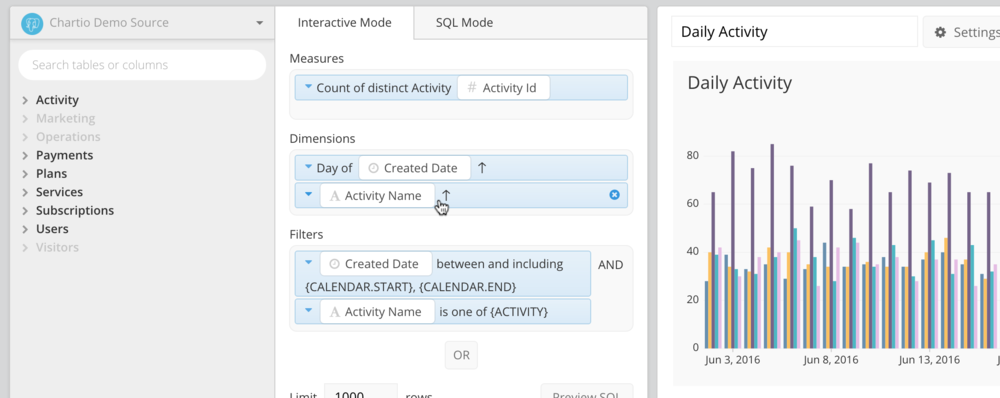Viewport: 1000px width, 398px height.
Task: Click into the Search tables or columns field
Action: point(142,65)
